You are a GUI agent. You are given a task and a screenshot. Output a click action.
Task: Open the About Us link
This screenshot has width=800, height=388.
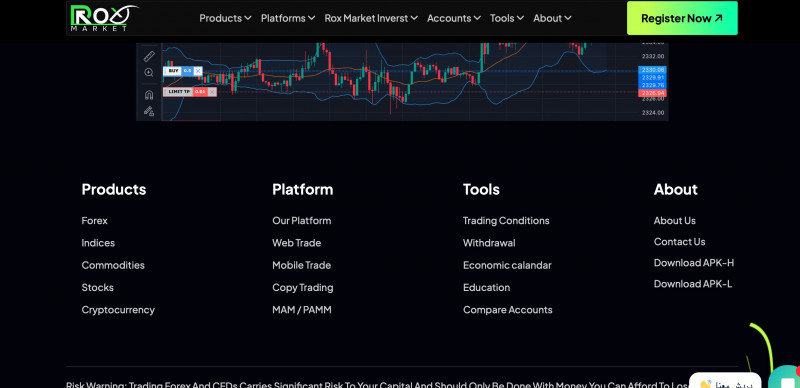(674, 221)
